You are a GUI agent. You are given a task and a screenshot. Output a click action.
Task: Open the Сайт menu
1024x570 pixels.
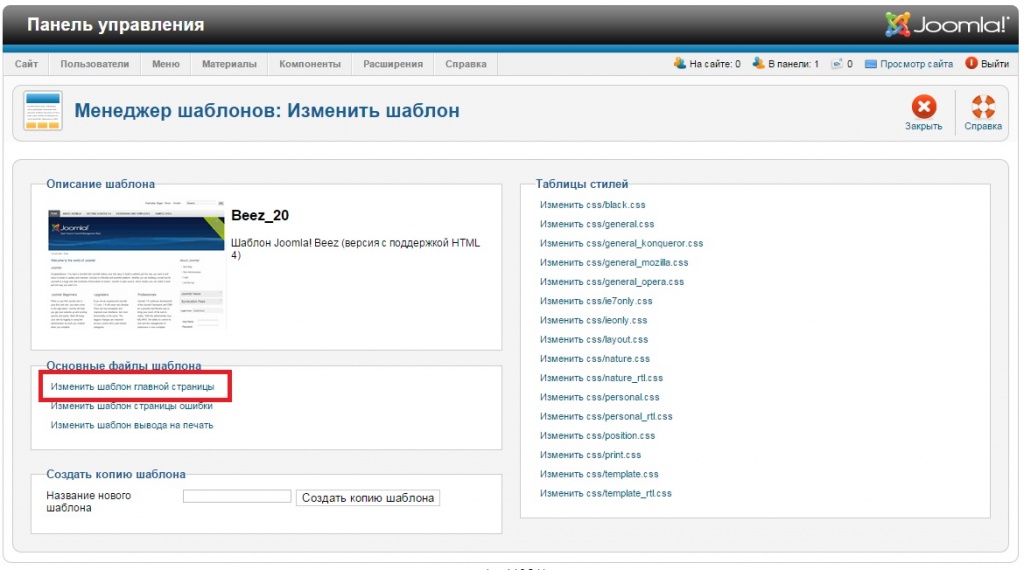coord(27,64)
